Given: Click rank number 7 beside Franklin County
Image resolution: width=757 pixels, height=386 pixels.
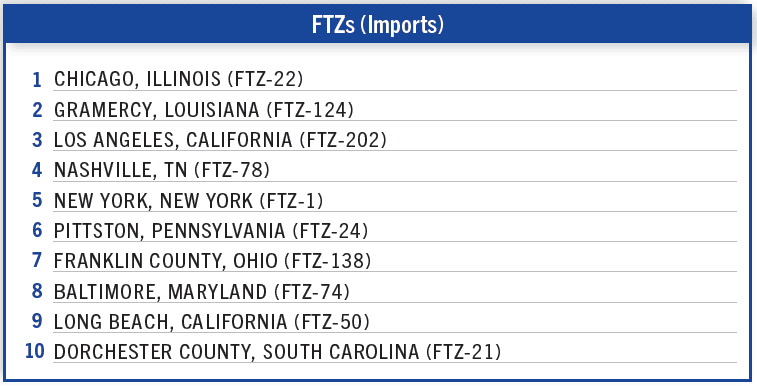Looking at the screenshot, I should click(37, 261).
